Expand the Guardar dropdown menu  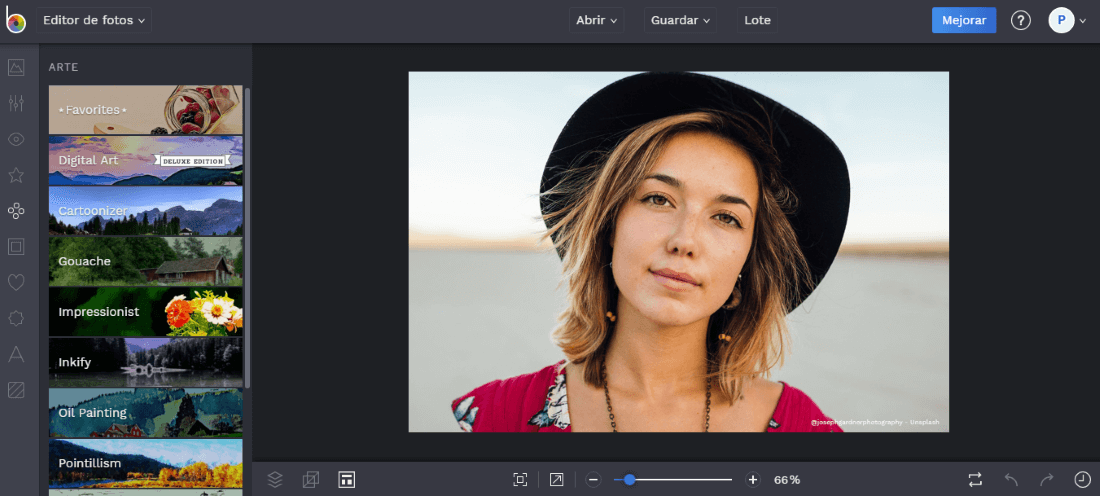680,20
